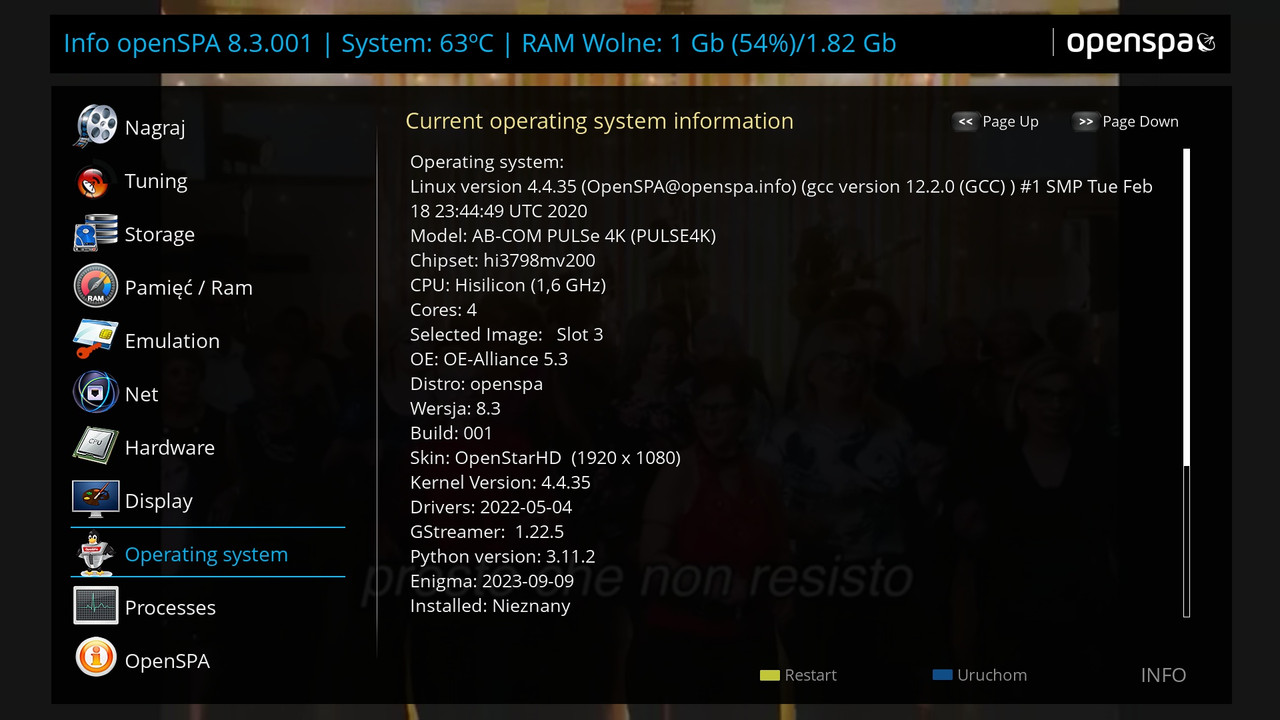Screen dimensions: 1280x720
Task: Select the Display monitor icon
Action: pos(96,500)
